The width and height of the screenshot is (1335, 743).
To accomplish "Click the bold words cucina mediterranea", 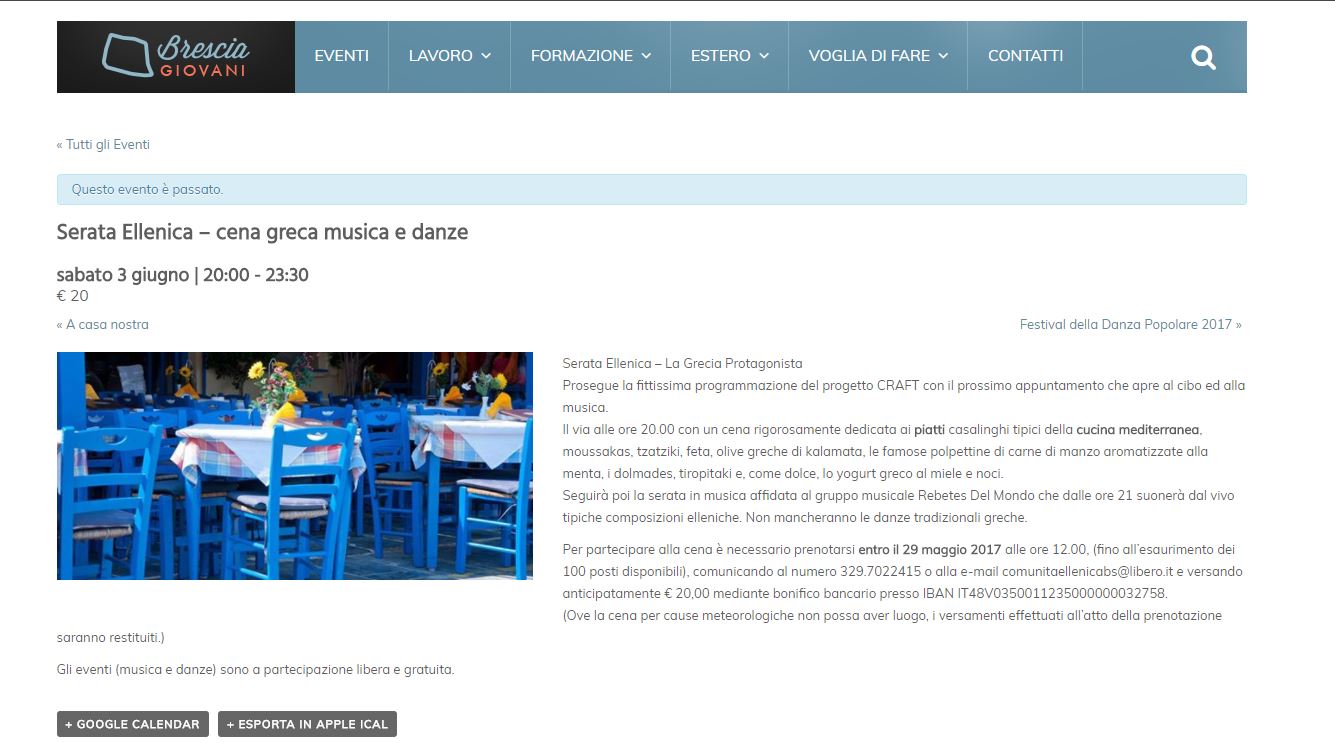I will [1138, 429].
